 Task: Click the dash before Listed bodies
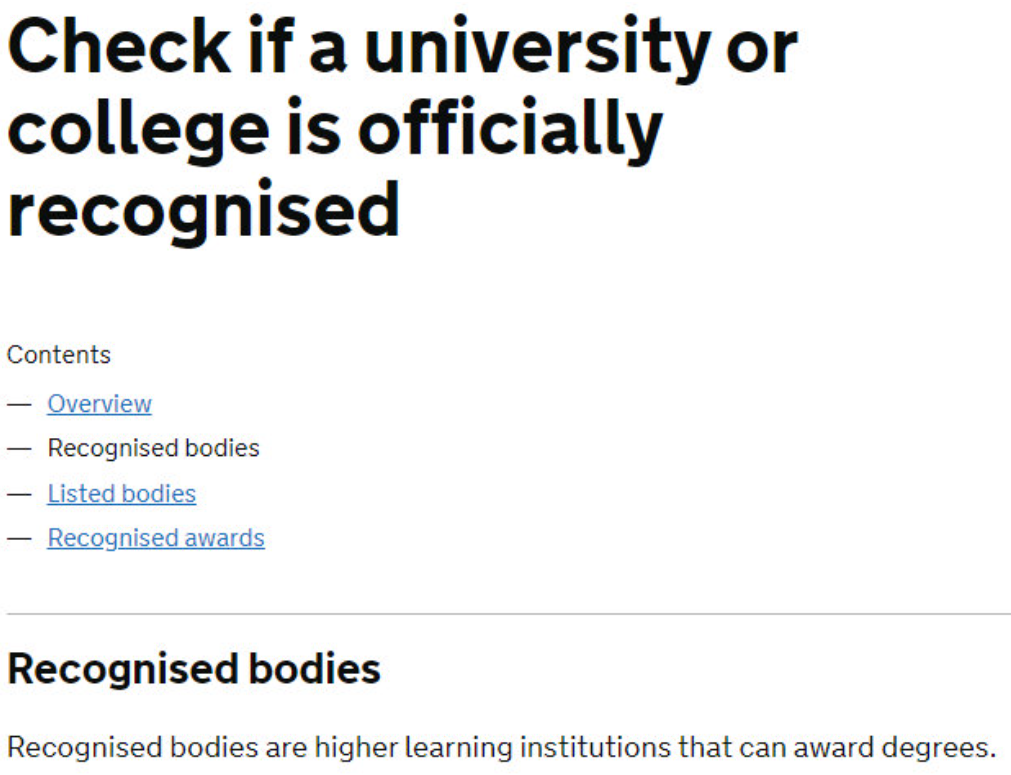20,494
